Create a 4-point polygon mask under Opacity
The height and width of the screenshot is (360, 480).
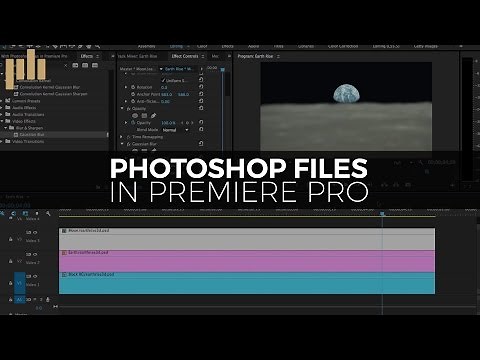tap(144, 116)
